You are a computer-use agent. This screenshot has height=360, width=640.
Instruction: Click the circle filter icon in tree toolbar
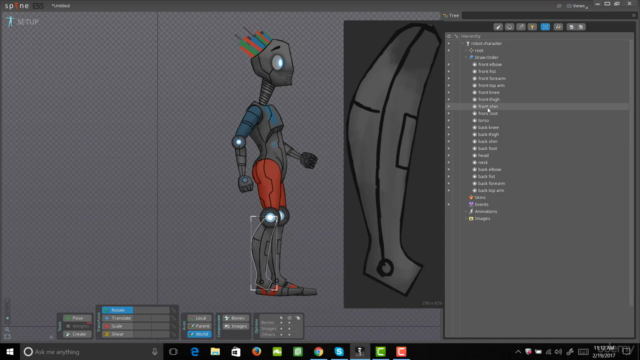[x=509, y=27]
